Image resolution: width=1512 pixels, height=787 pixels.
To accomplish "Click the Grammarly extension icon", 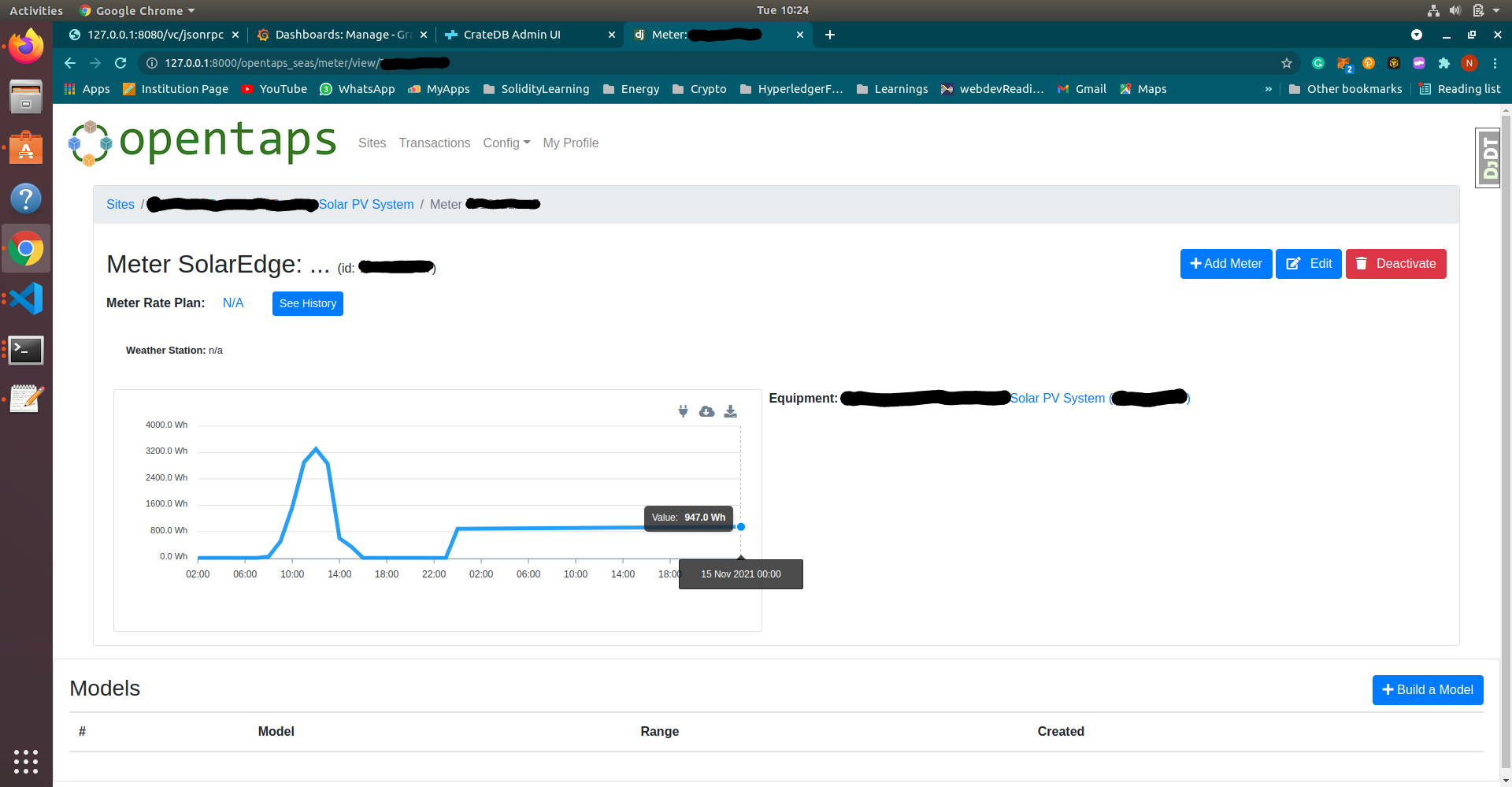I will [x=1318, y=63].
